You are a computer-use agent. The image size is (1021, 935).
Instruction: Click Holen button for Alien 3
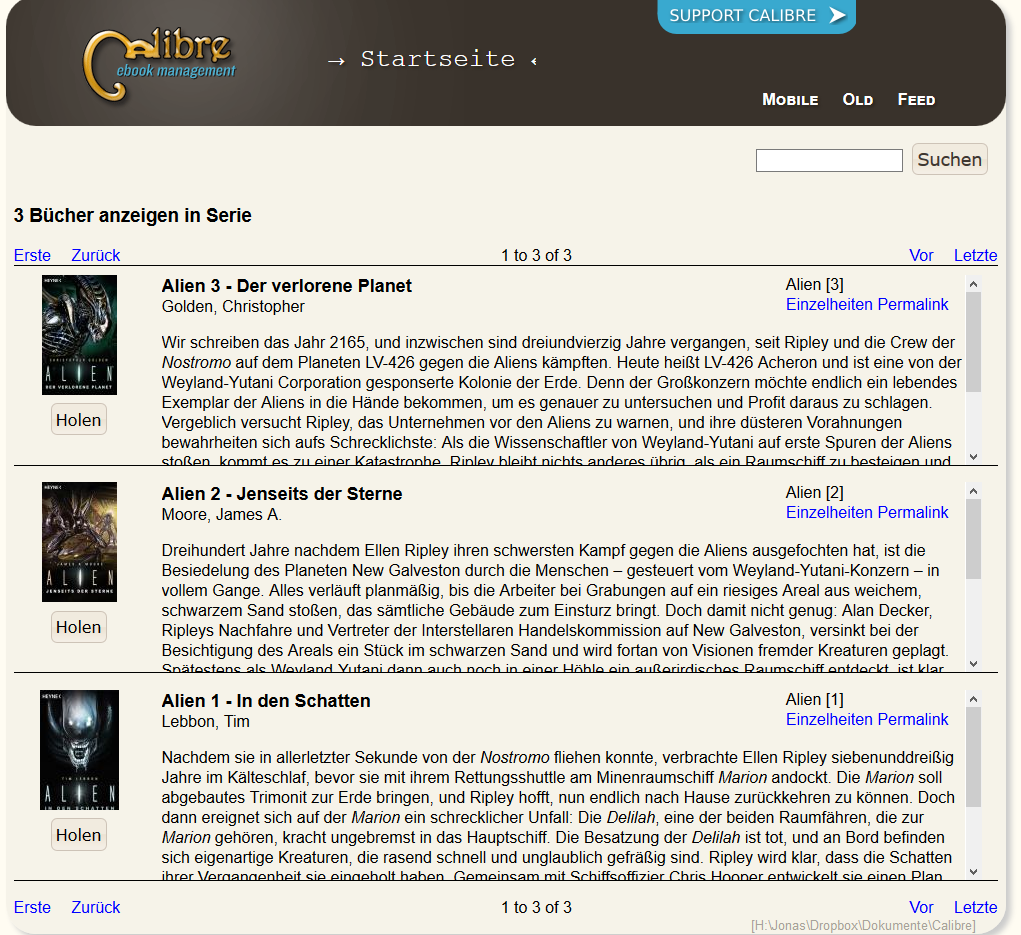point(79,420)
